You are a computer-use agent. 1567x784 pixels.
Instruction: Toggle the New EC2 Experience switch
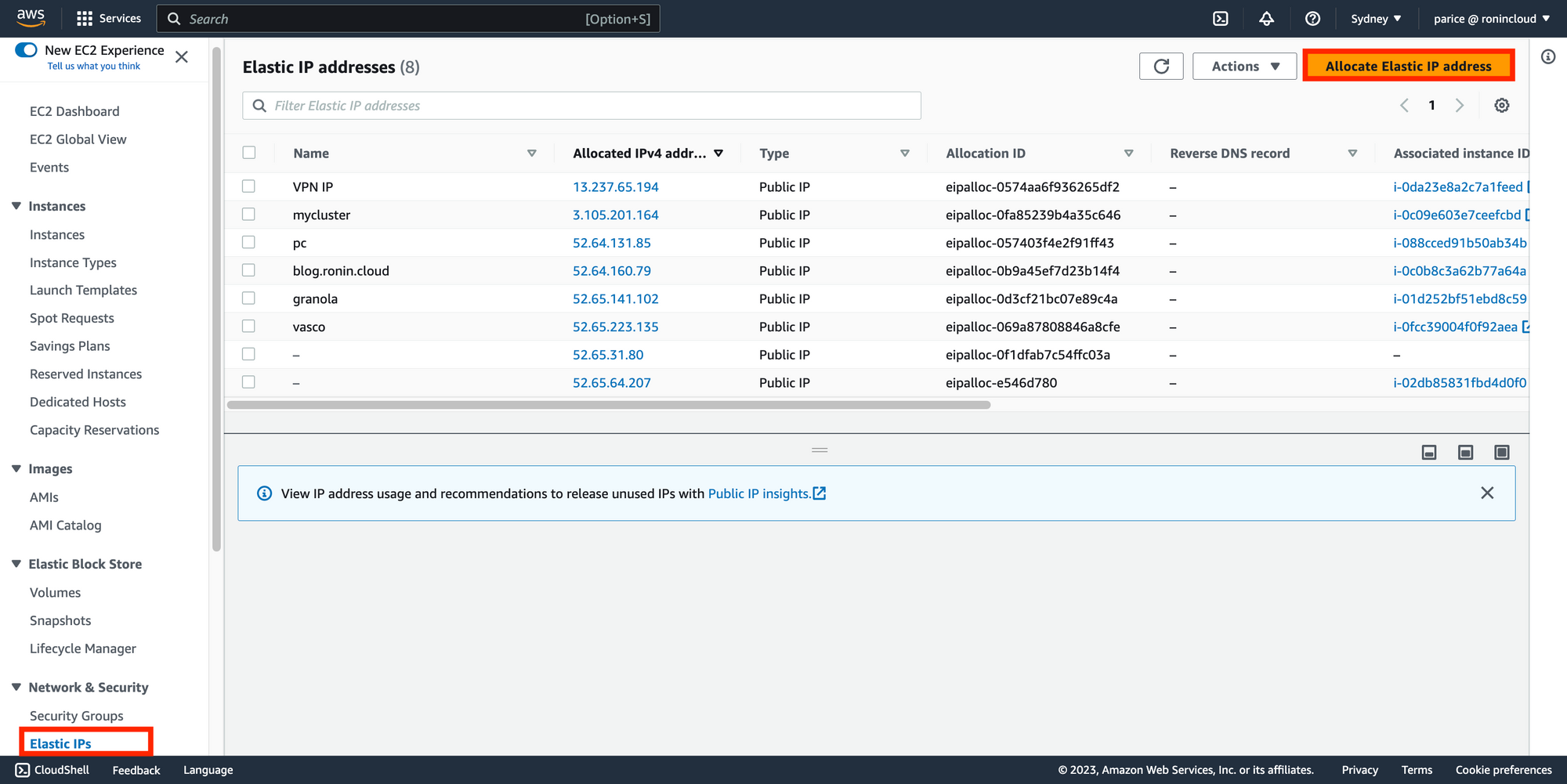[x=27, y=50]
